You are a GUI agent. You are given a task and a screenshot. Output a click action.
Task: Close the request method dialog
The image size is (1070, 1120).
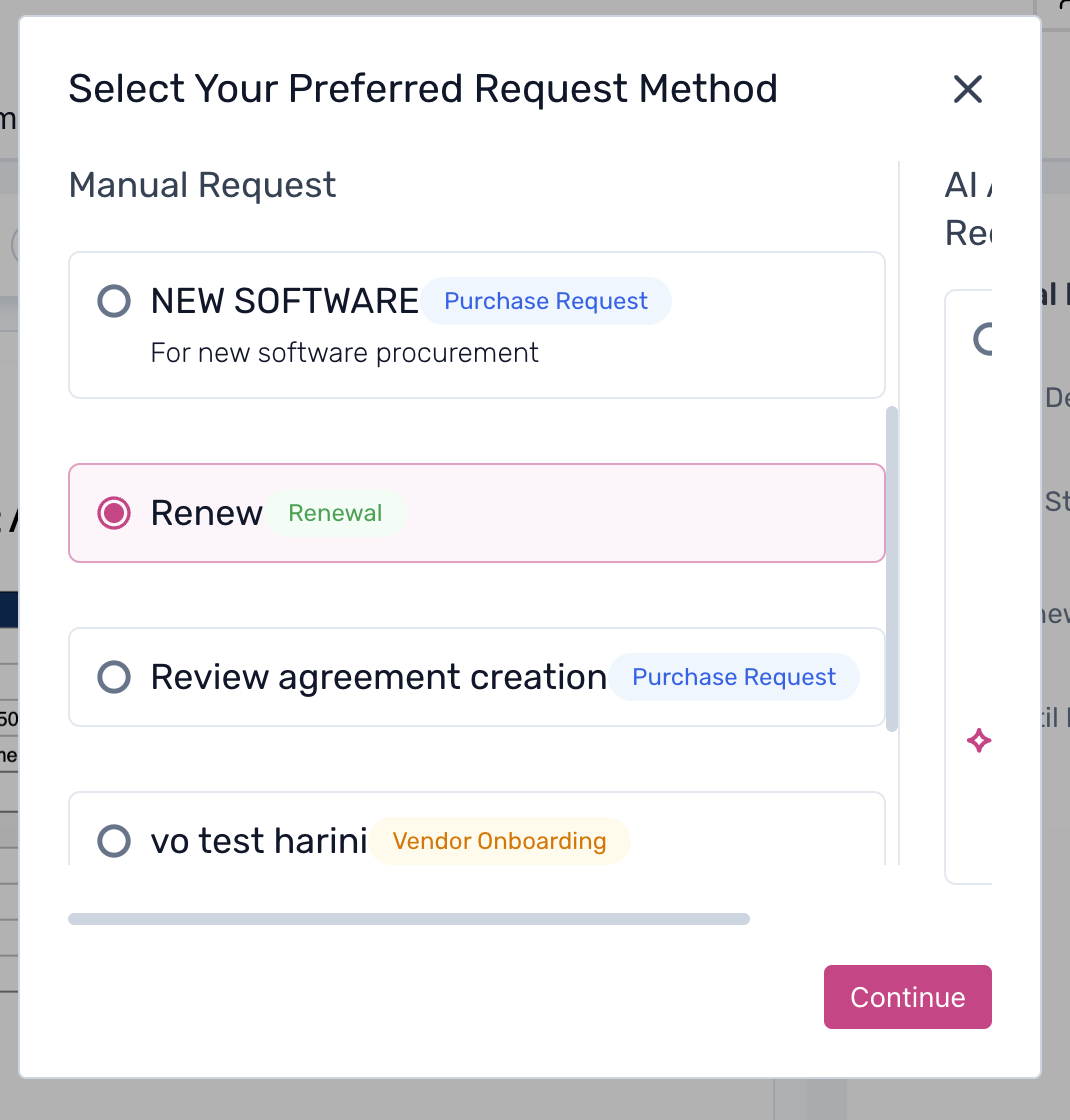tap(967, 90)
